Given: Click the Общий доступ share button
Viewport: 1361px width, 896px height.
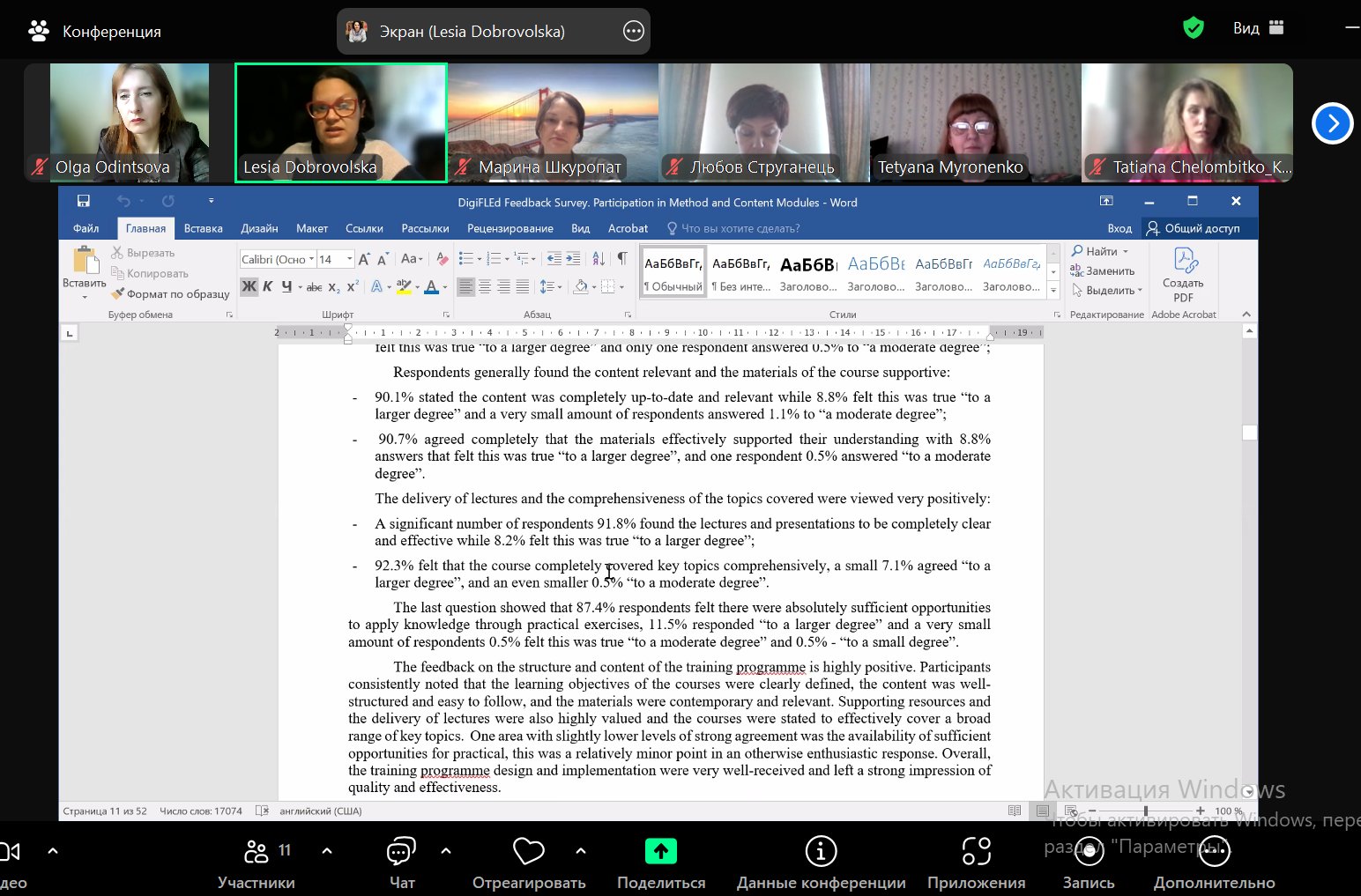Looking at the screenshot, I should click(1194, 228).
